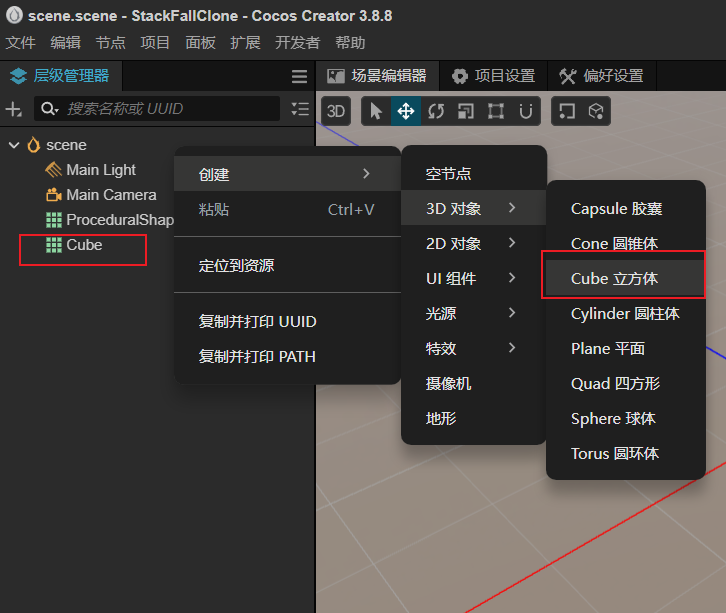Expand the 光源 submenu
Image resolution: width=726 pixels, height=613 pixels.
[x=473, y=313]
